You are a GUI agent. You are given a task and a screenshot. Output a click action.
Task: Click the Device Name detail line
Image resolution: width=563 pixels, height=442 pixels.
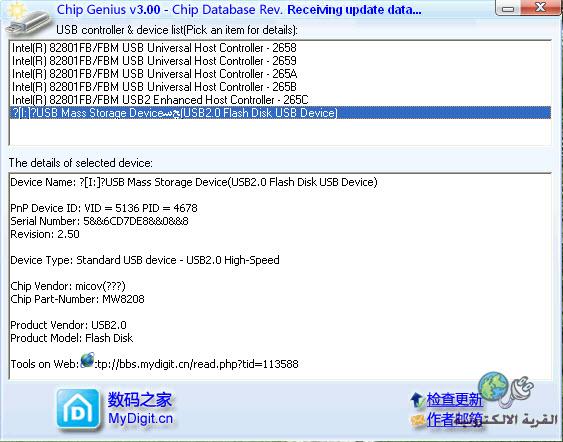point(194,182)
